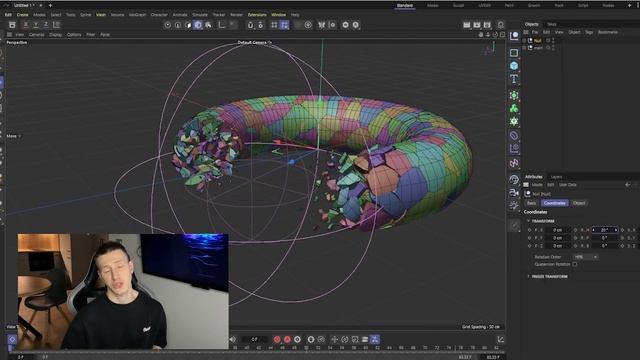Toggle timeline sound speaker icon
This screenshot has height=360, width=640.
tap(233, 339)
